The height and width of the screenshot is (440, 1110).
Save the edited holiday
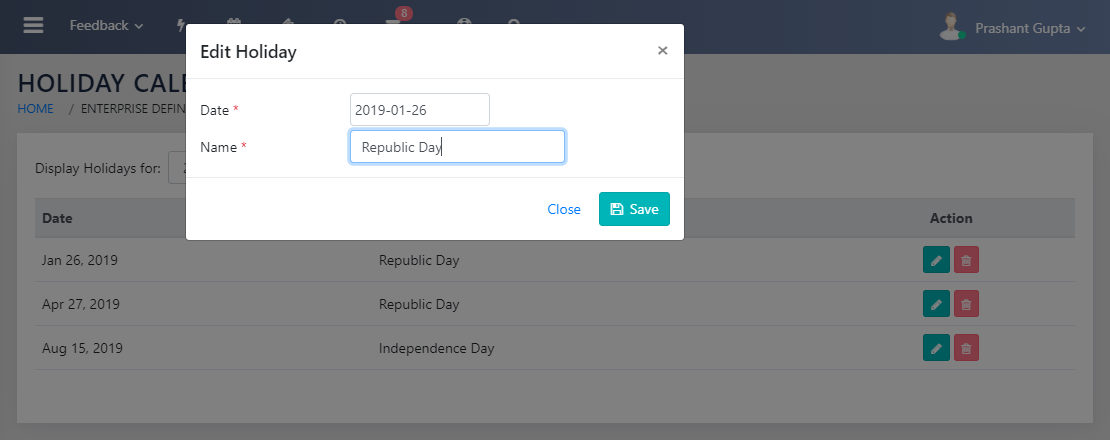[x=634, y=209]
